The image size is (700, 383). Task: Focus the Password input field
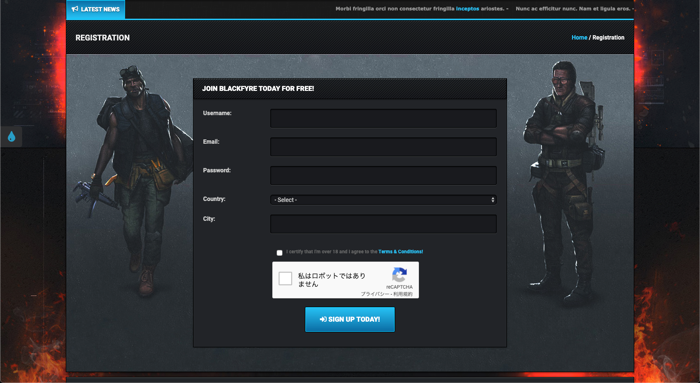383,175
